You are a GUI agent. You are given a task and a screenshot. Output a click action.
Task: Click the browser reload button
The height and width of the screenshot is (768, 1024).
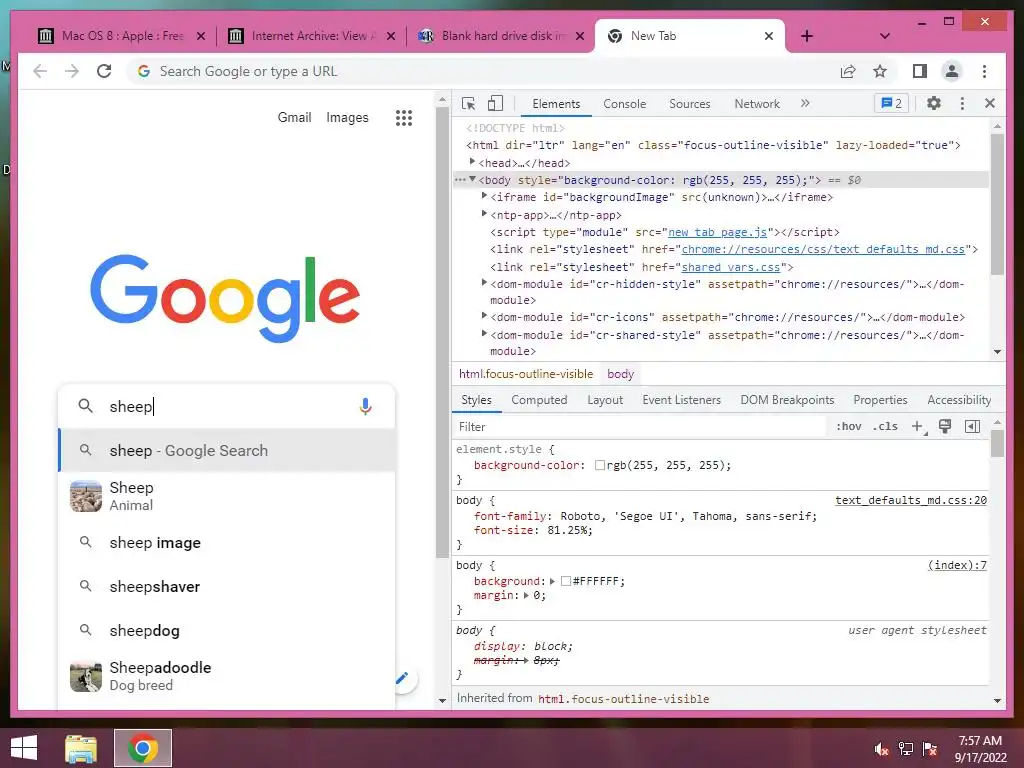(104, 71)
